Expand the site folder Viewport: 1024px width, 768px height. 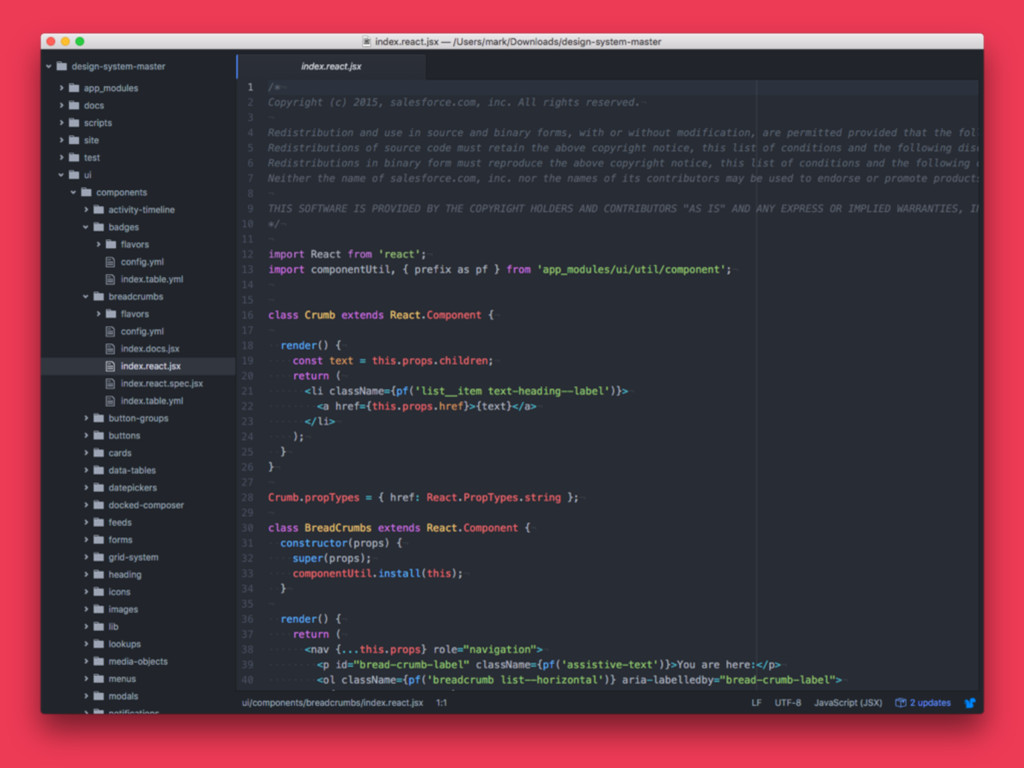point(61,140)
